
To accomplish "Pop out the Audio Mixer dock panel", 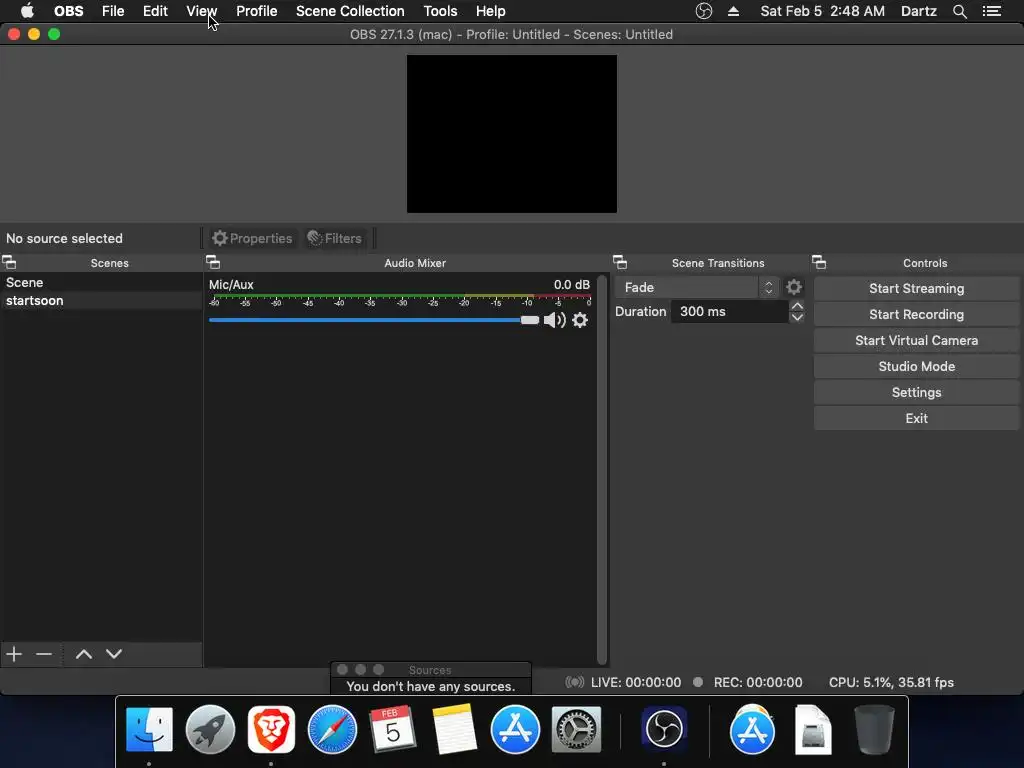I will click(x=213, y=263).
